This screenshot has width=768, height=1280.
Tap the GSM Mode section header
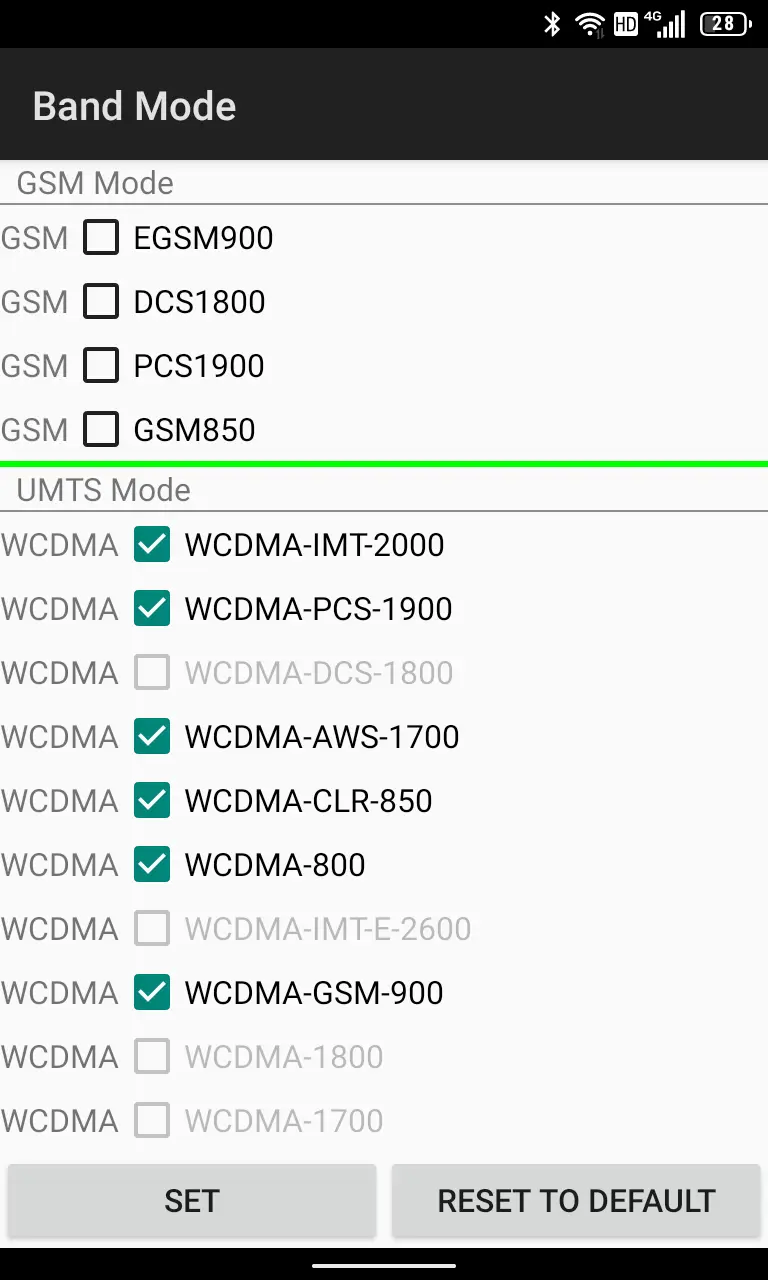[95, 183]
